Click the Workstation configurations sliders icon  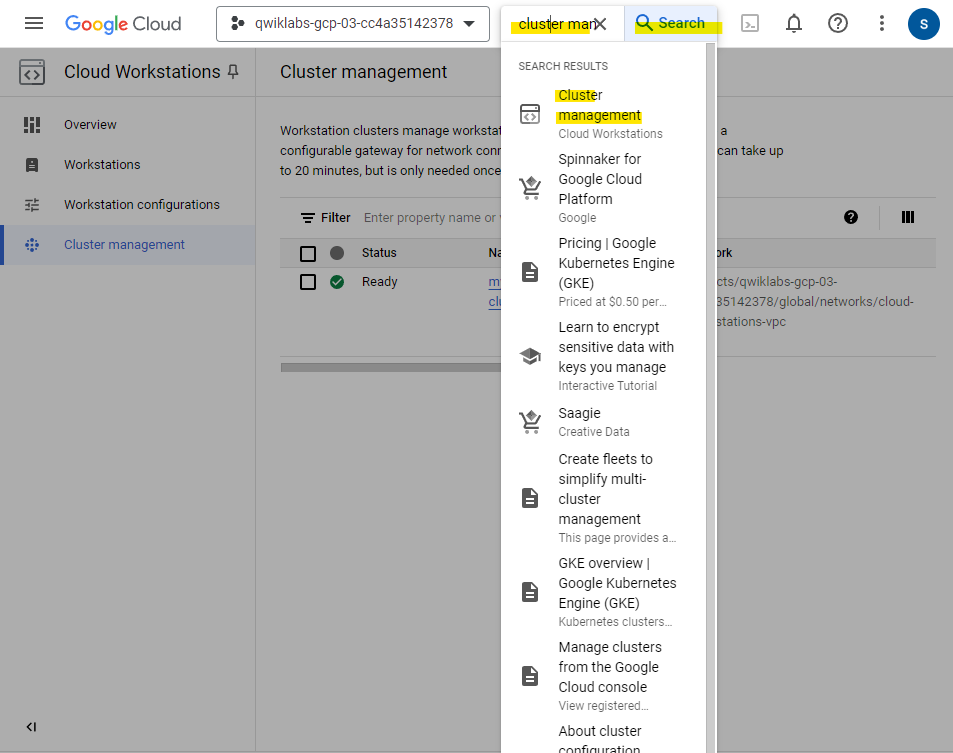click(x=32, y=205)
